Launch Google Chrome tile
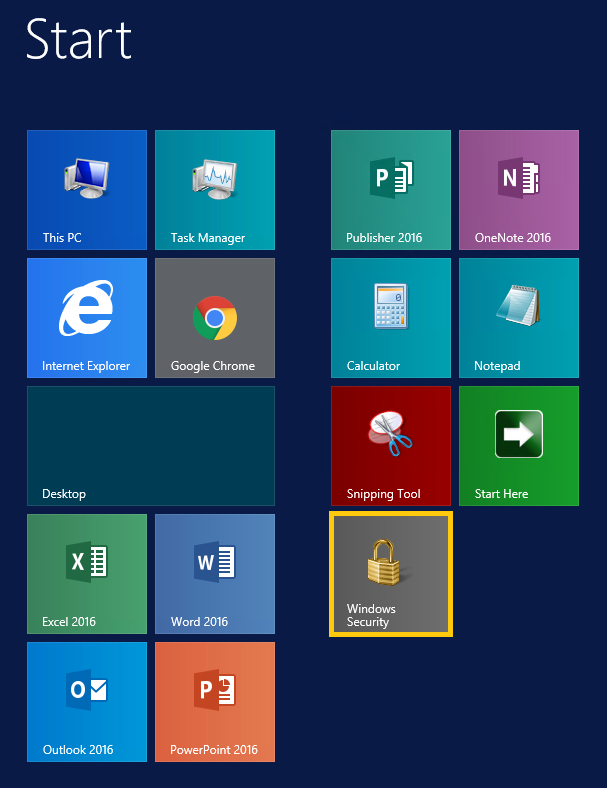 coord(215,318)
